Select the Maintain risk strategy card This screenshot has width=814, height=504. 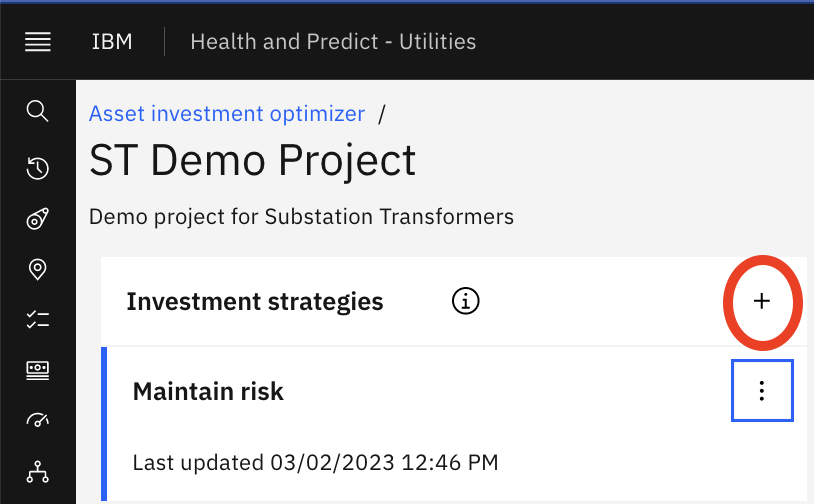(454, 424)
